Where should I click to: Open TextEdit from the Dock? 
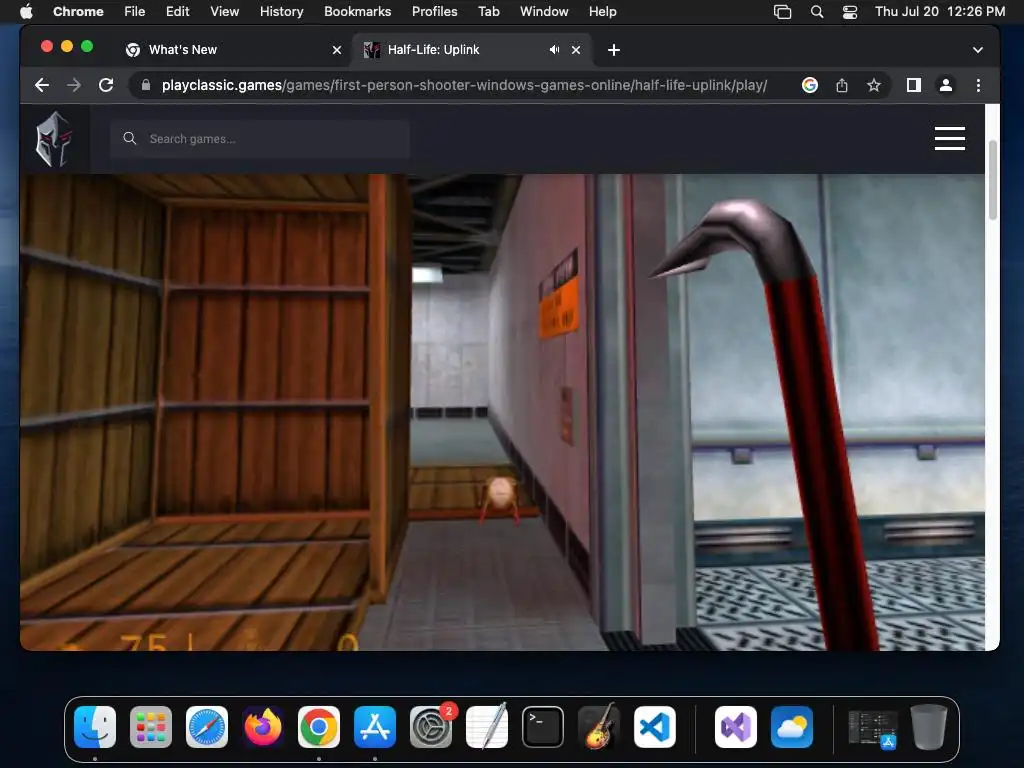click(x=487, y=727)
